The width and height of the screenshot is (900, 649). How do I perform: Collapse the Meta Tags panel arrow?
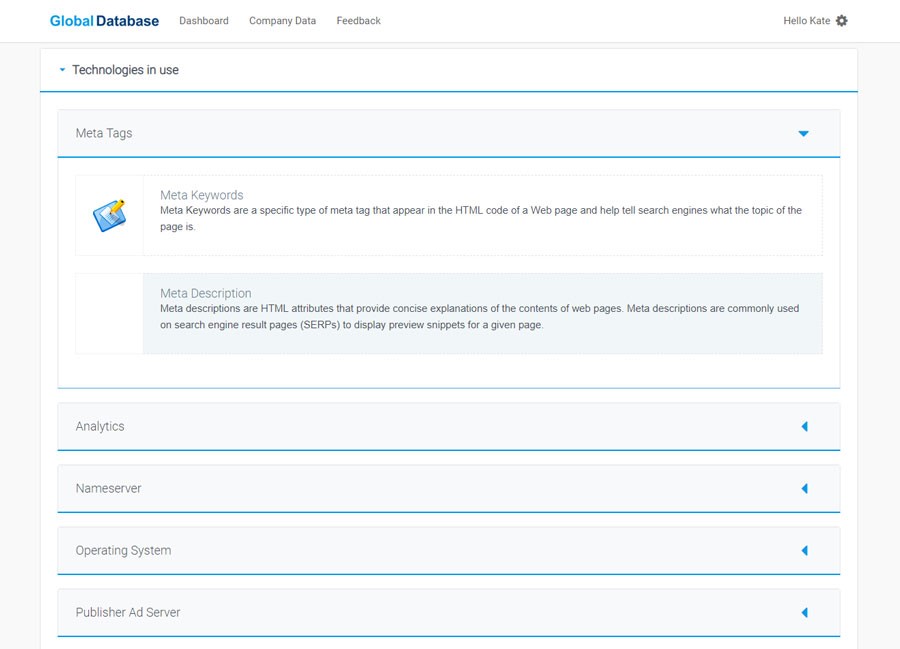pyautogui.click(x=804, y=134)
